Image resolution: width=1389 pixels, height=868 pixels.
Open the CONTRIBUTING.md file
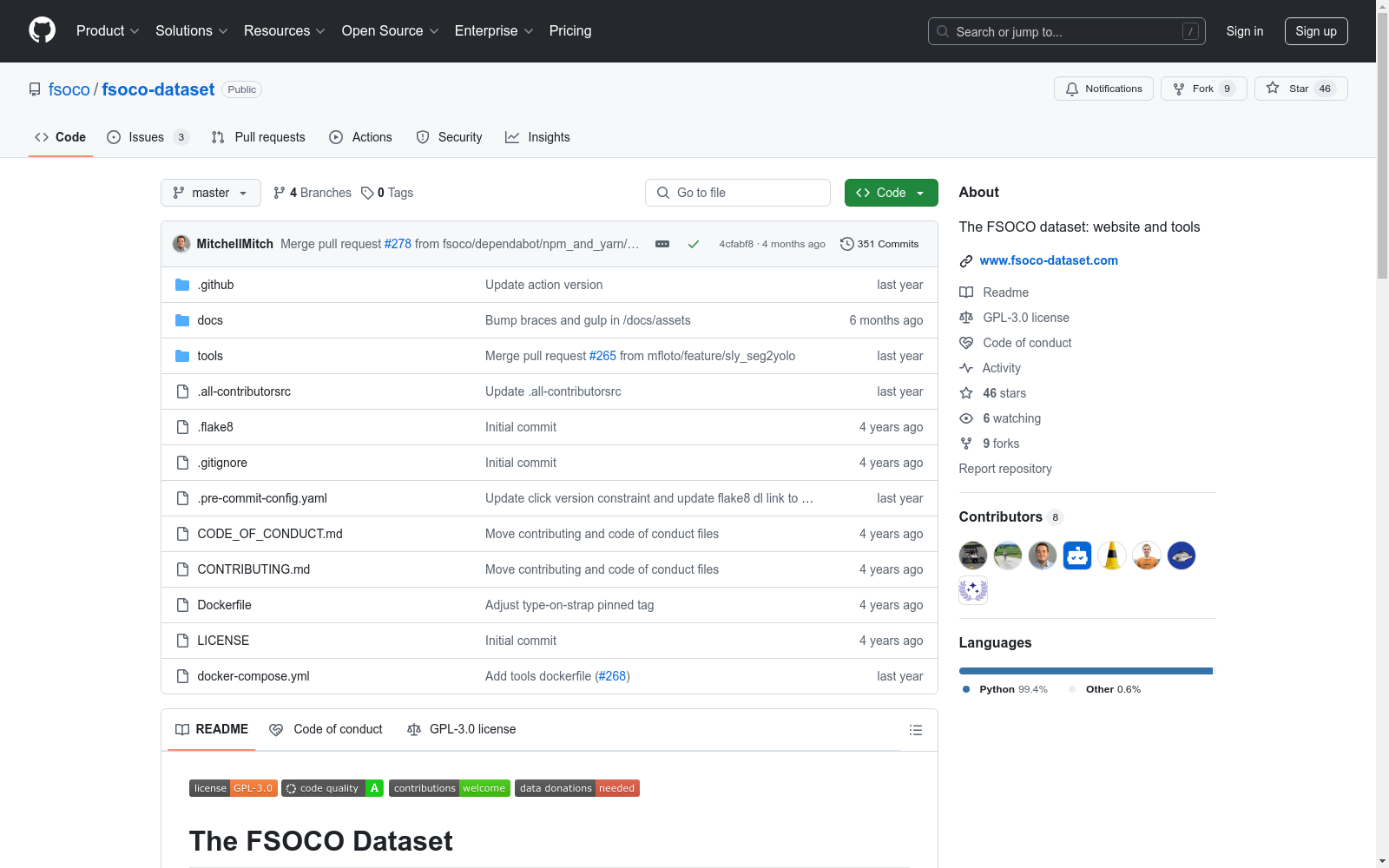253,569
